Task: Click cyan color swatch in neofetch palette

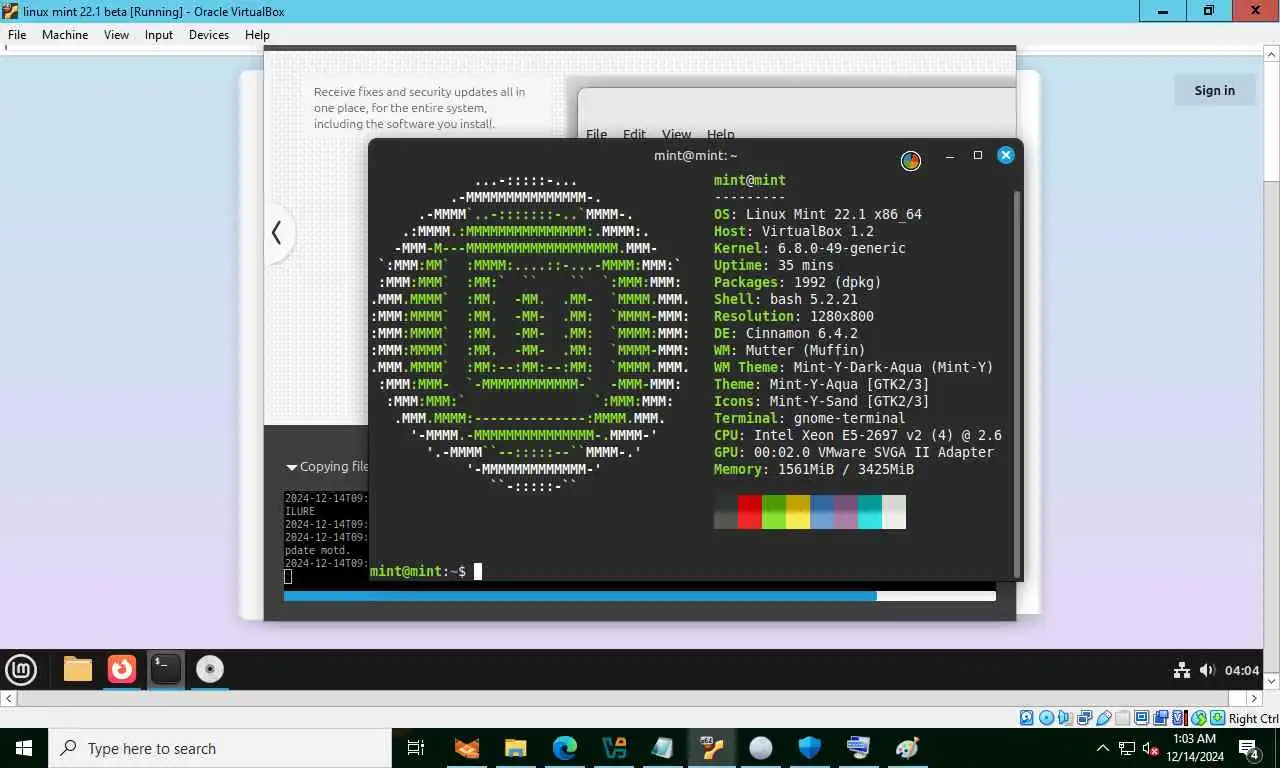Action: tap(870, 512)
